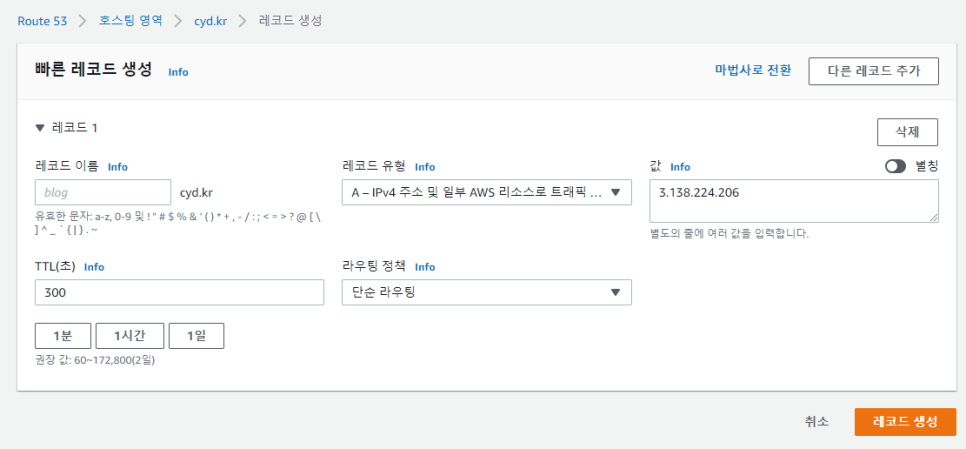
Task: Open 호스팅 영역 breadcrumb link
Action: tap(131, 20)
